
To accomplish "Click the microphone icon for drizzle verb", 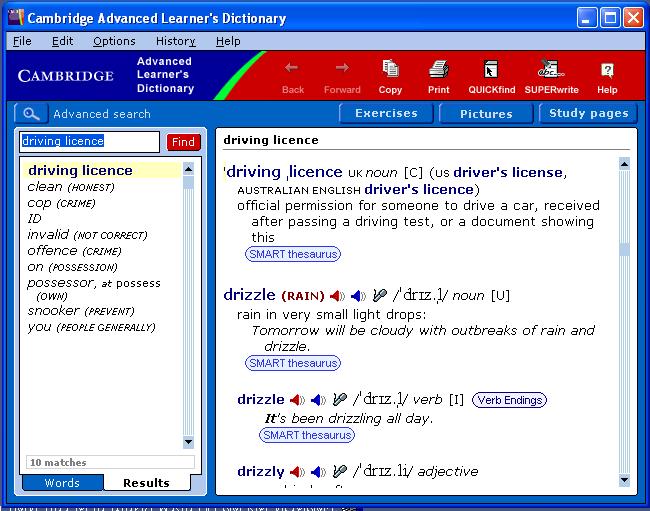I will [x=340, y=399].
